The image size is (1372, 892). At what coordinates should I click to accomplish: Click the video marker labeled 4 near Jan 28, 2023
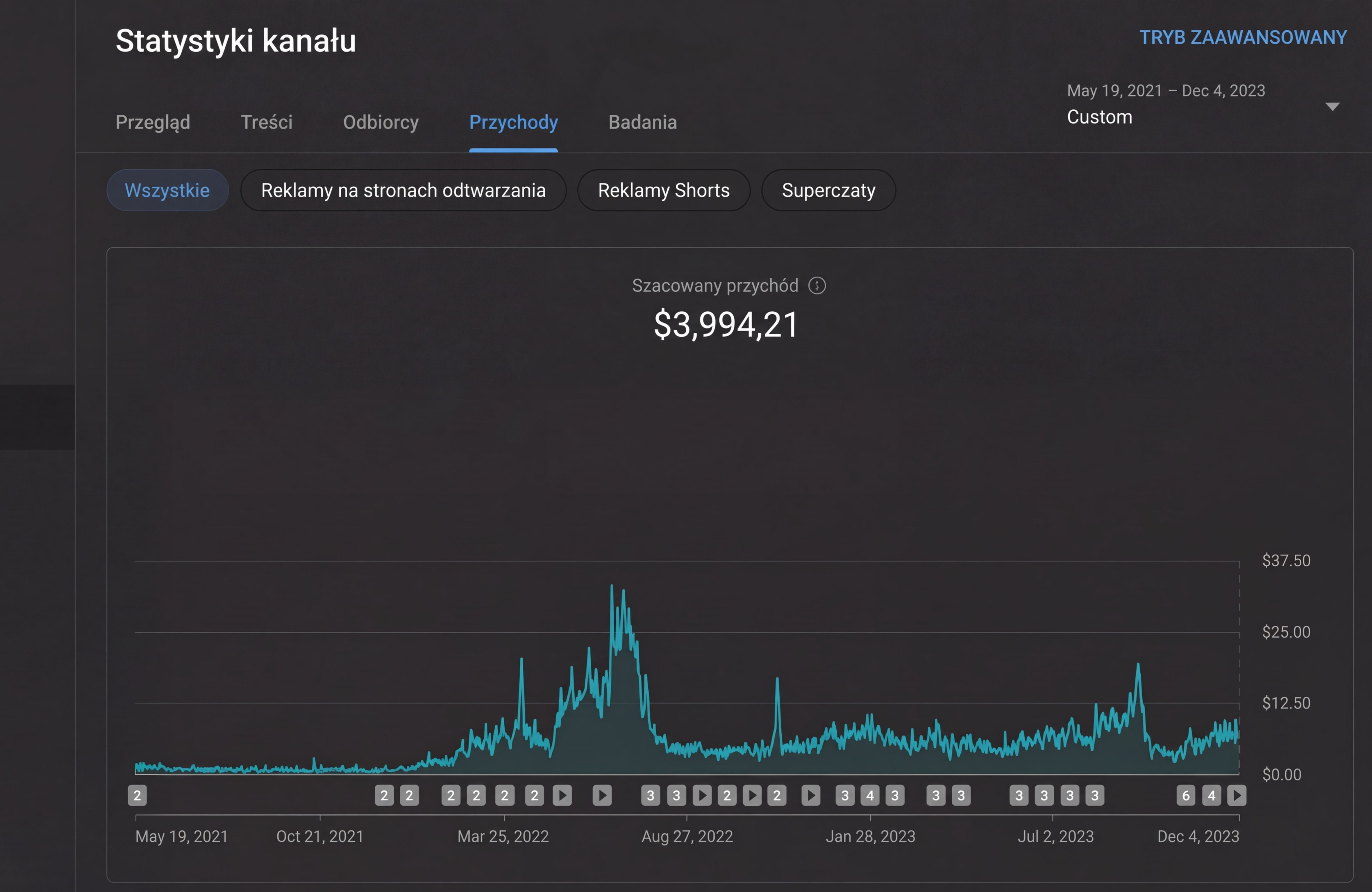point(869,796)
